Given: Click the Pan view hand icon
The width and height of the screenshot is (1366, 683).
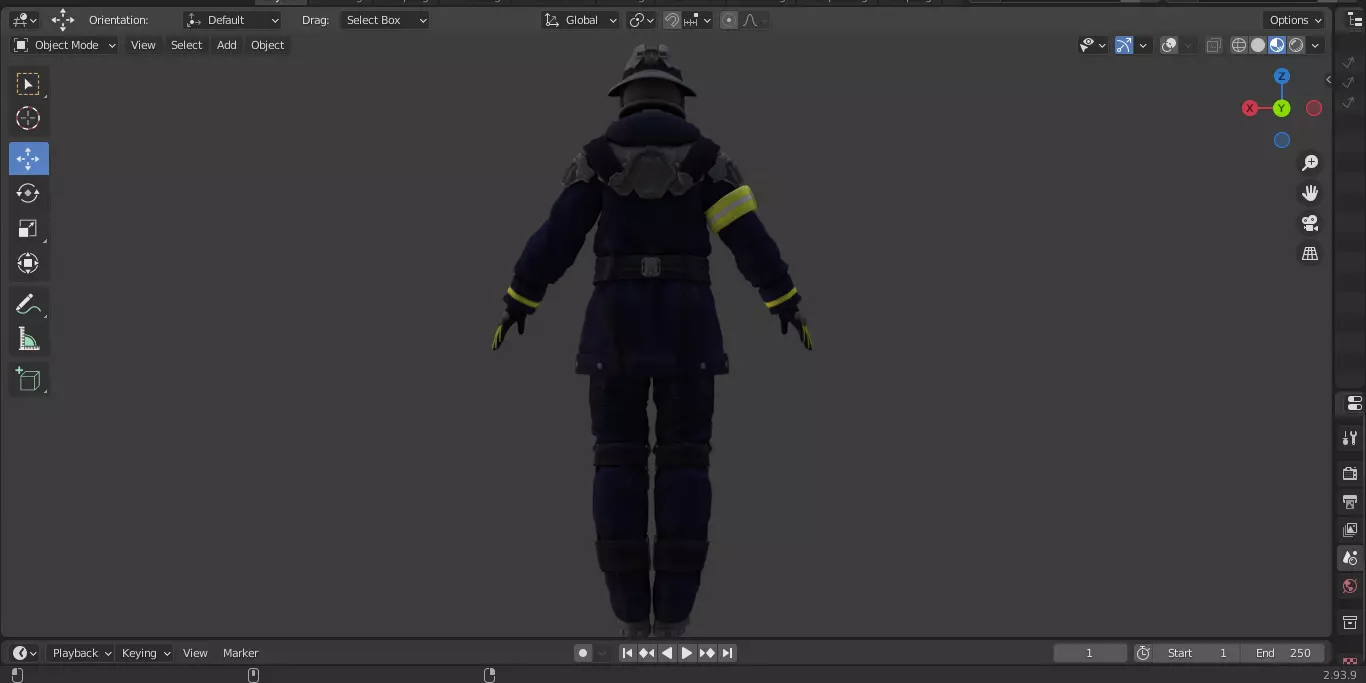Looking at the screenshot, I should pos(1309,193).
